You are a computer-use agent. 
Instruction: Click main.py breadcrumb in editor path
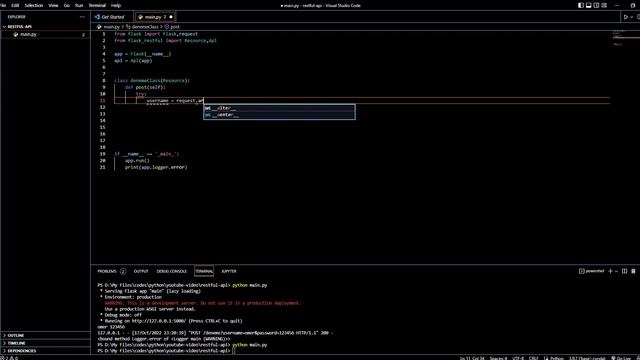click(x=108, y=27)
